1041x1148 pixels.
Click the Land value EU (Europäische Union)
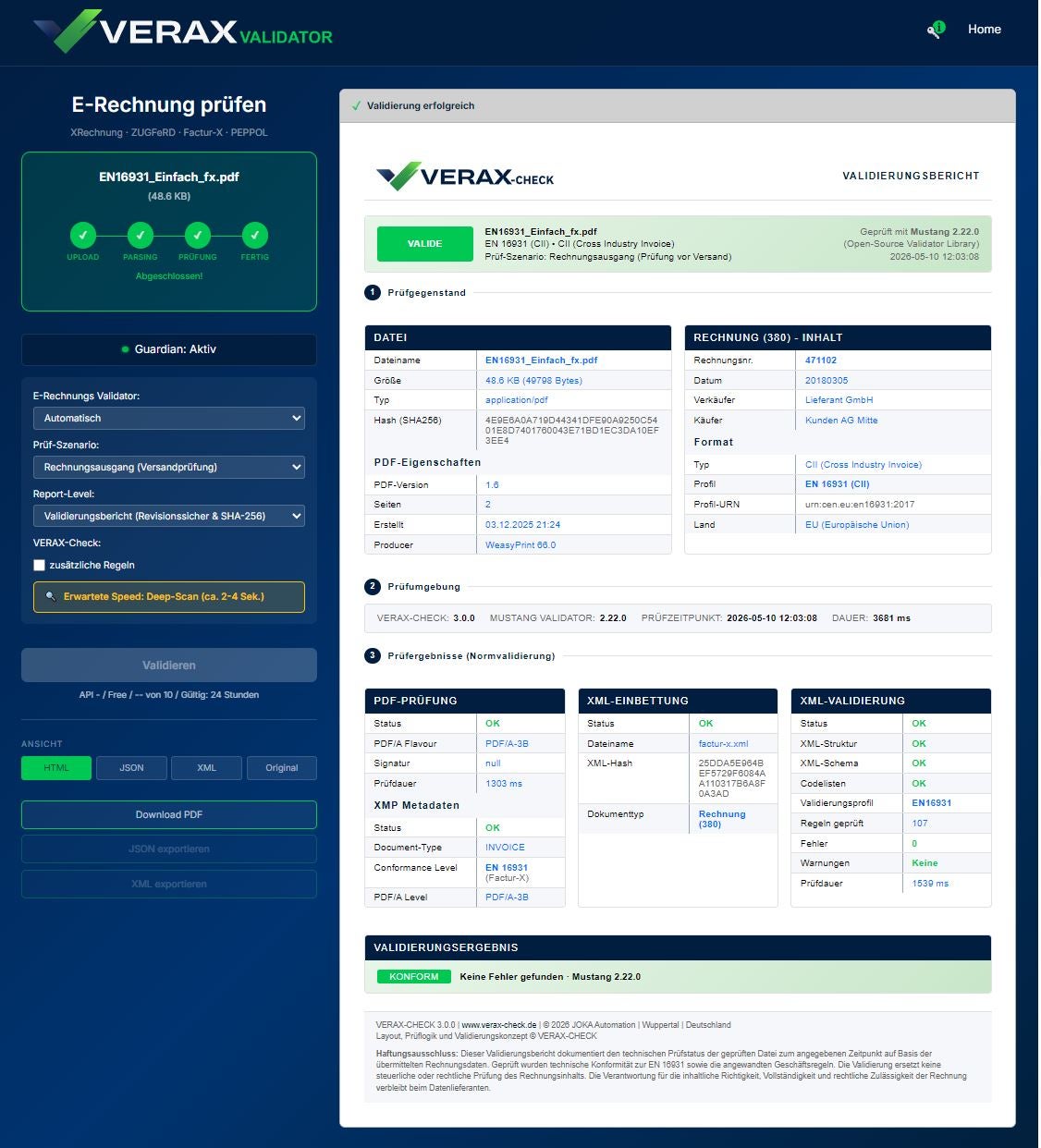pyautogui.click(x=857, y=525)
